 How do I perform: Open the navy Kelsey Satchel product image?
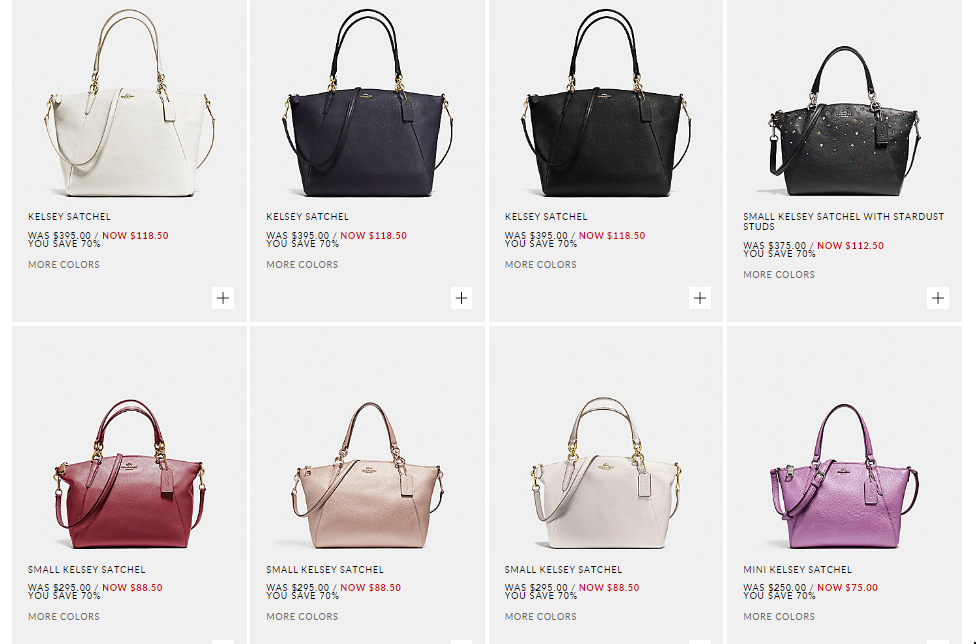[x=368, y=103]
